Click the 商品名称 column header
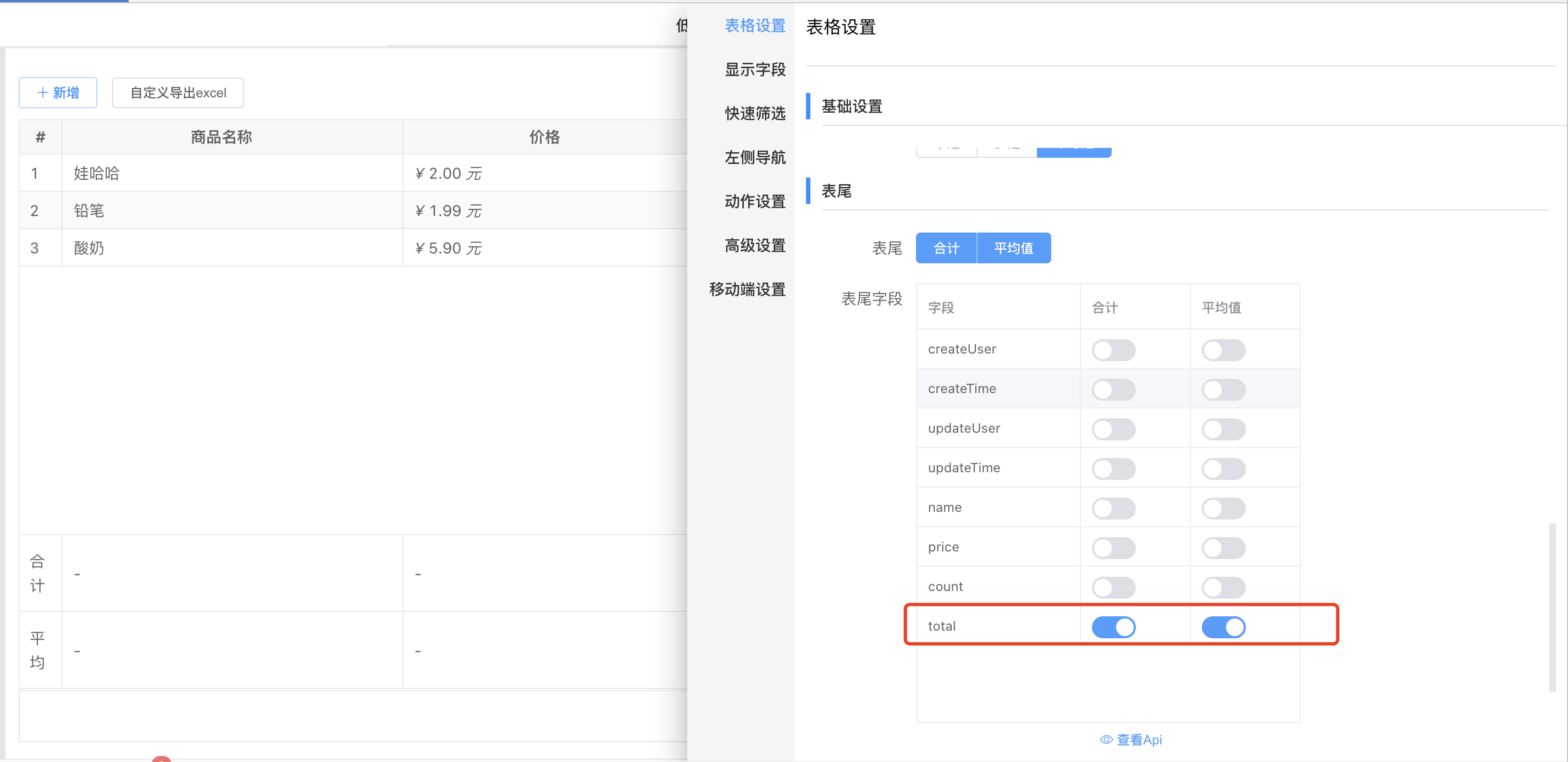 pyautogui.click(x=221, y=137)
